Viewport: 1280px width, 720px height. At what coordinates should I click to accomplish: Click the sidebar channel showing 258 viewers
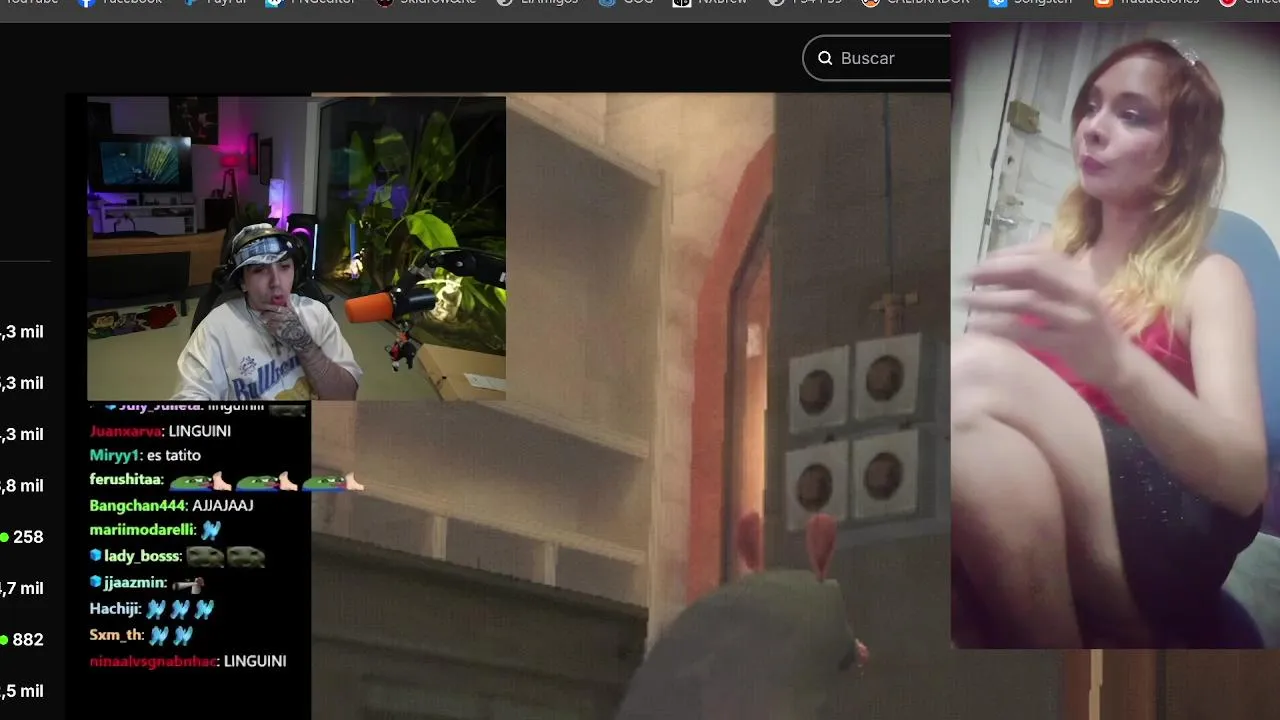click(22, 537)
